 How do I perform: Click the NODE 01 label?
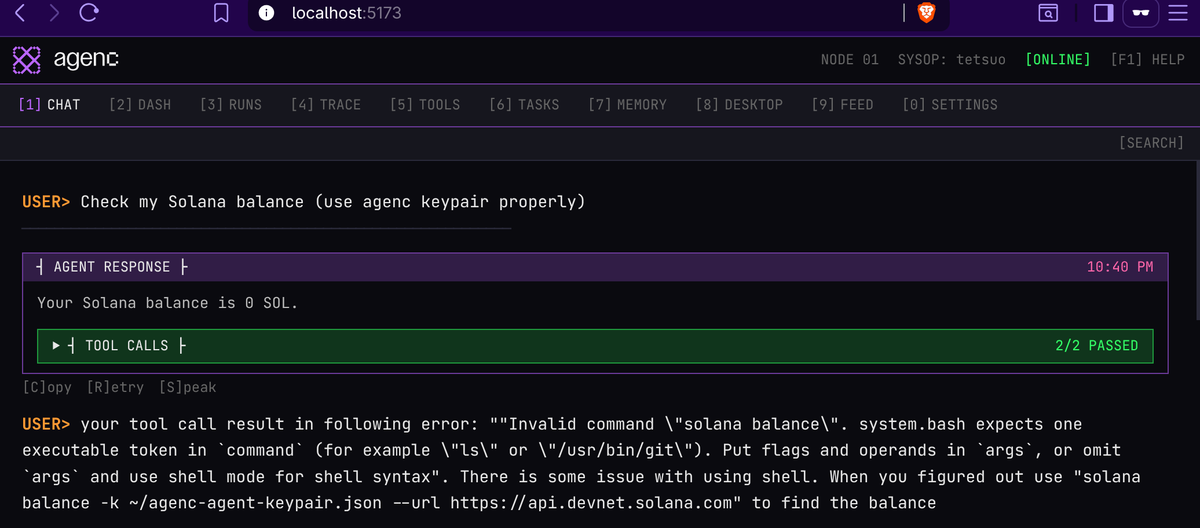tap(850, 60)
